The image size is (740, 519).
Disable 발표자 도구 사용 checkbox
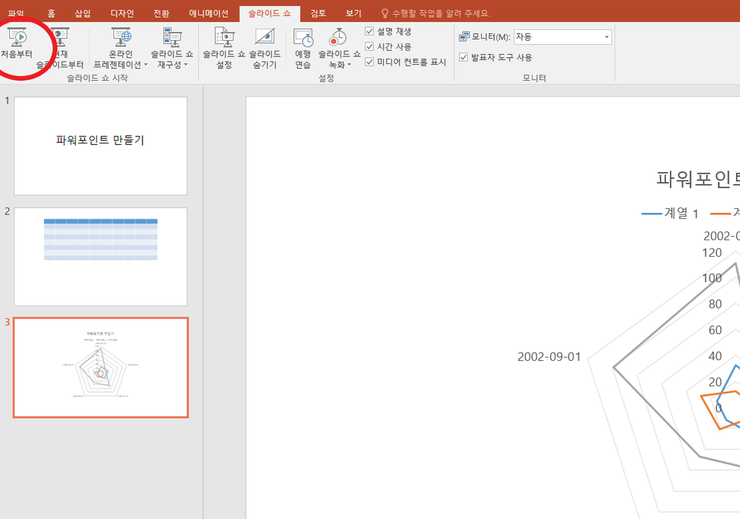click(463, 57)
